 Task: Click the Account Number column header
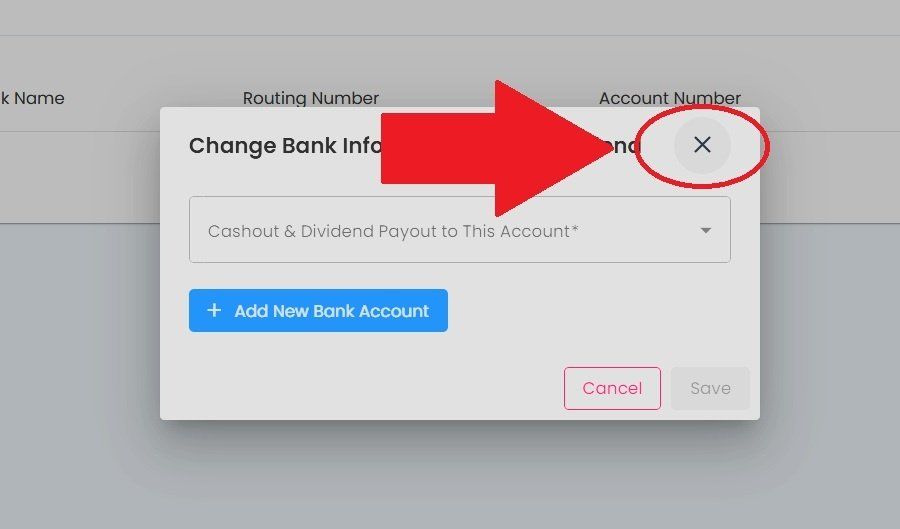pos(670,98)
